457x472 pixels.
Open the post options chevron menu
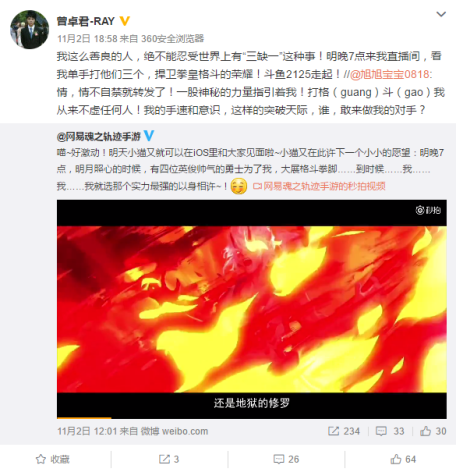coord(441,14)
